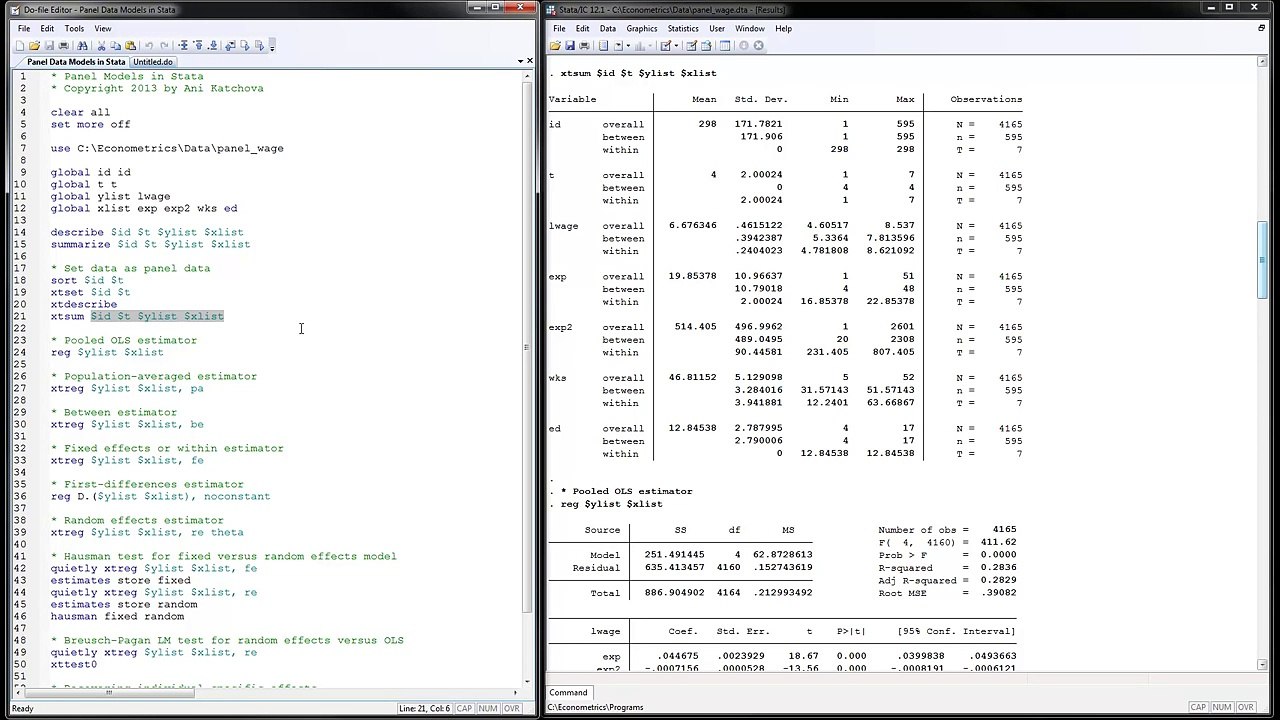
Task: Expand the New Do-file Editor dropdown arrow
Action: click(x=677, y=45)
